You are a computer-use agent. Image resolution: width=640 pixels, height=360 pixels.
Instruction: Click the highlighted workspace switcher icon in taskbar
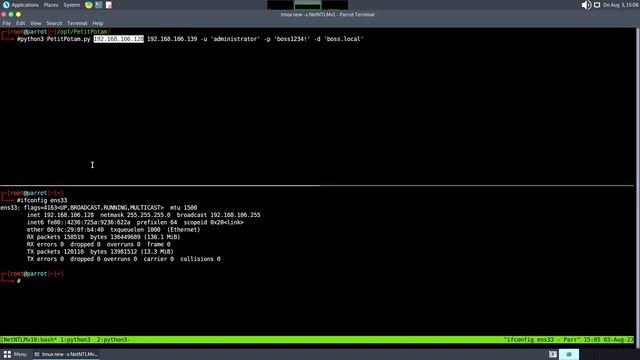coord(569,354)
